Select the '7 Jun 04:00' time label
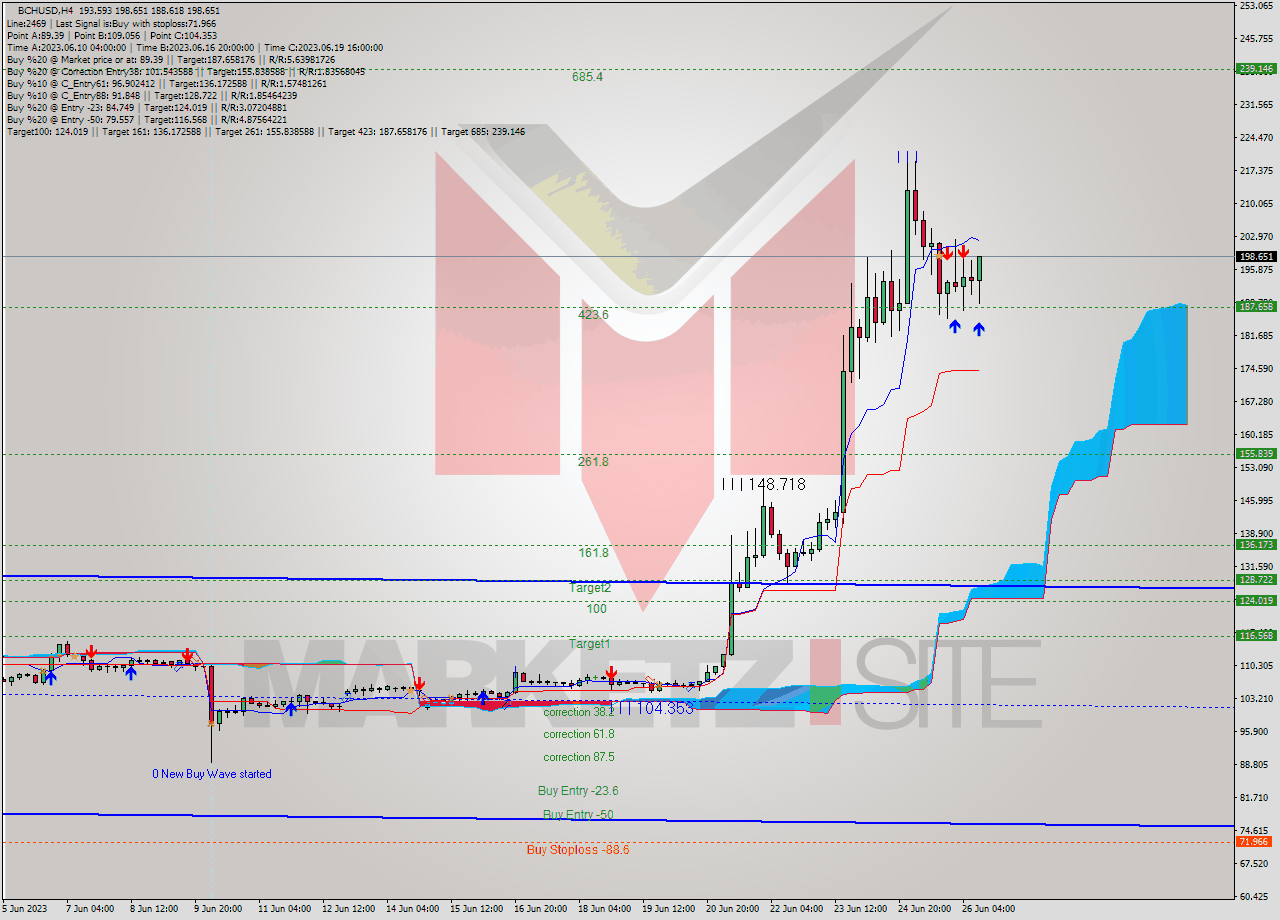 pos(92,910)
